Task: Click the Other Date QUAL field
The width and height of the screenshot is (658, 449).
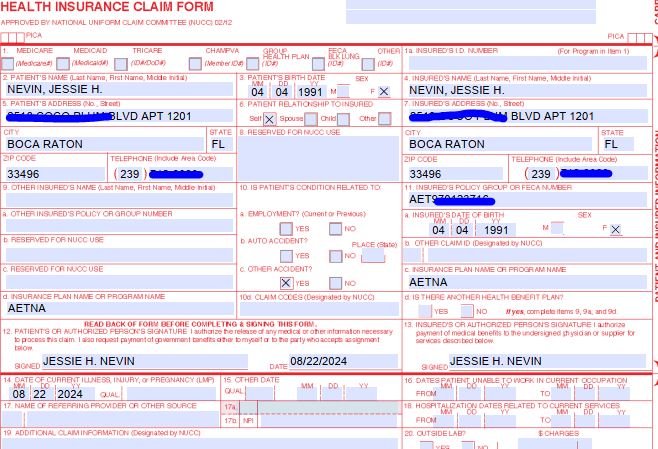Action: tap(260, 394)
